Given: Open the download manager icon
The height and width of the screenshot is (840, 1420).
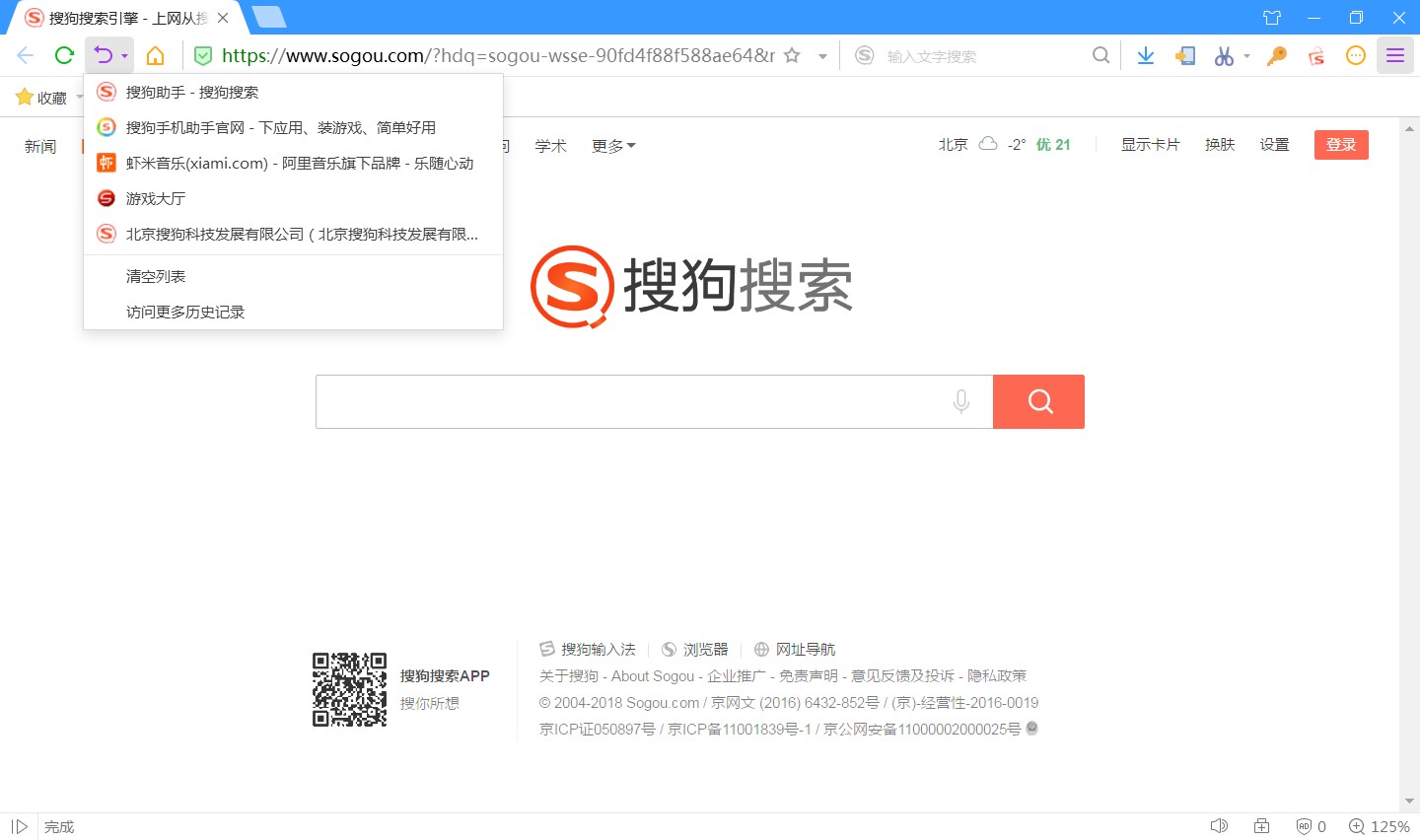Looking at the screenshot, I should 1146,55.
